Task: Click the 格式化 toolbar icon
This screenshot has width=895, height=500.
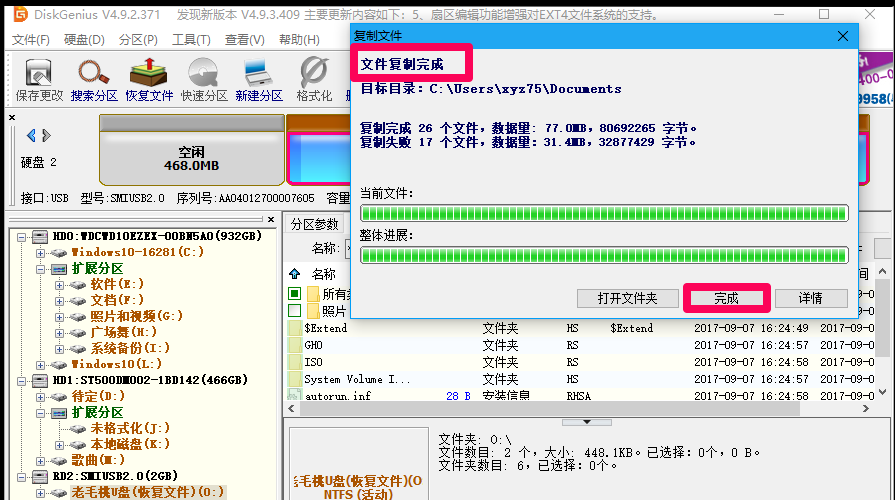Action: pos(314,80)
